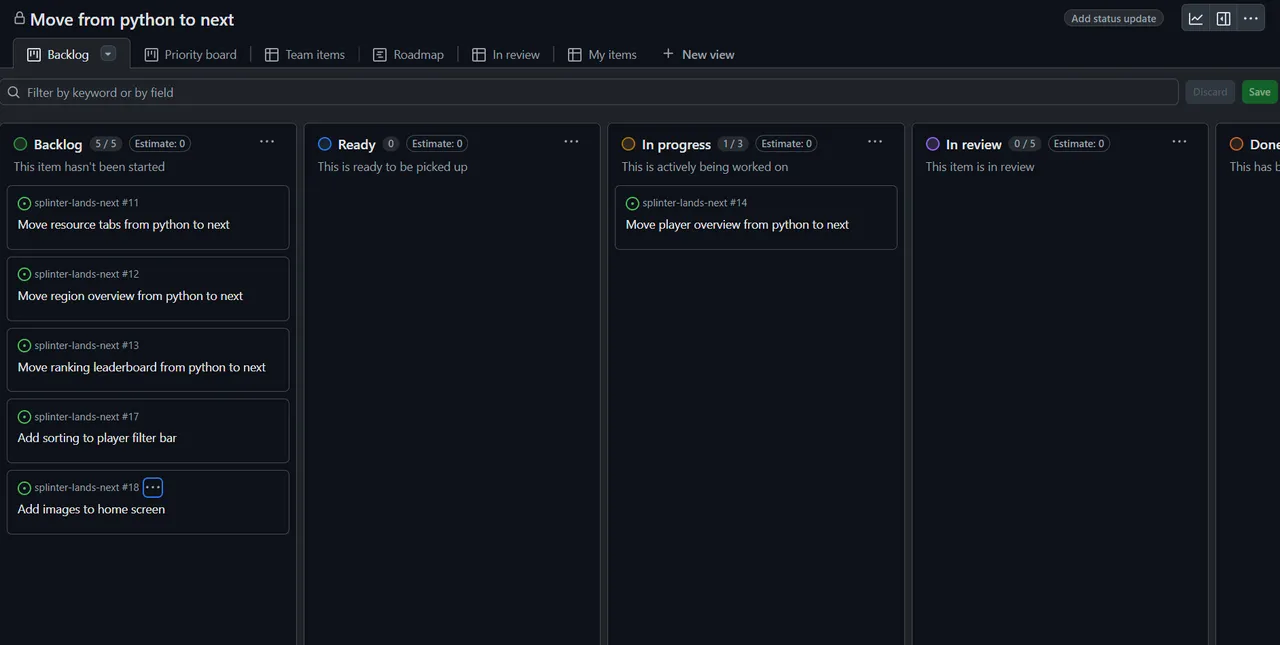Open In progress column three-dot menu
The image size is (1280, 645).
click(875, 142)
